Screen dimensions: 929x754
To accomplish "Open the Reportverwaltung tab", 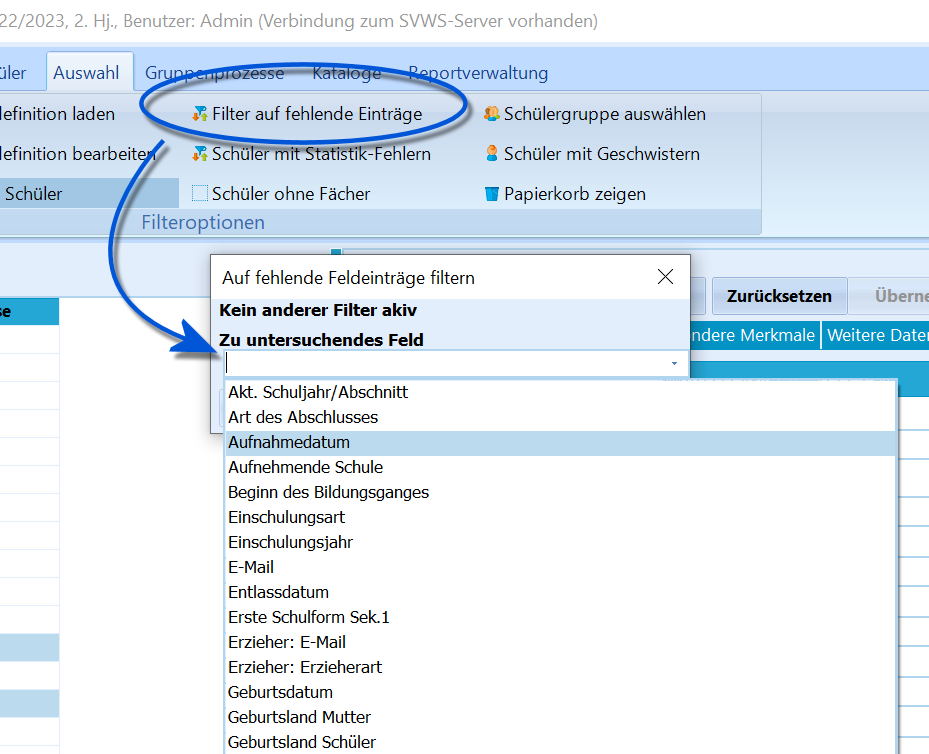I will tap(478, 73).
